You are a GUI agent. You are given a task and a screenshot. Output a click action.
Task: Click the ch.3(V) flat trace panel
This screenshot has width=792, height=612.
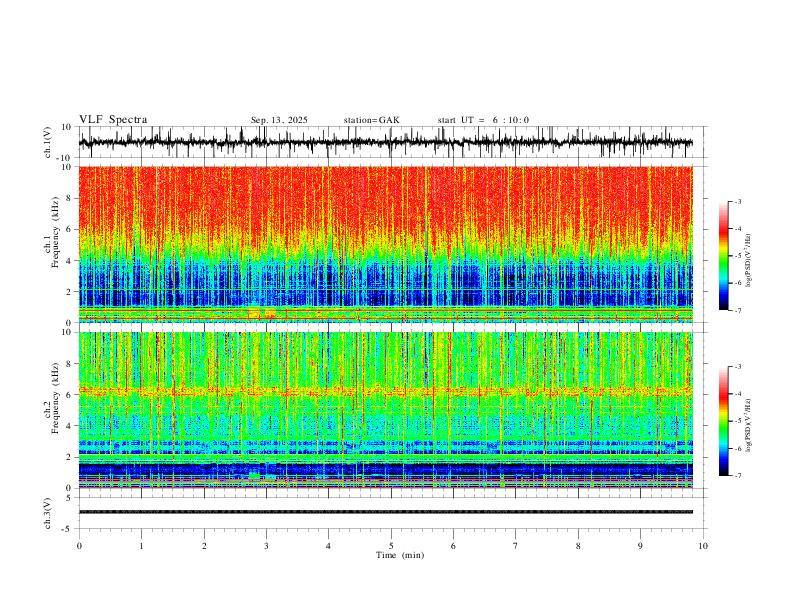(392, 513)
